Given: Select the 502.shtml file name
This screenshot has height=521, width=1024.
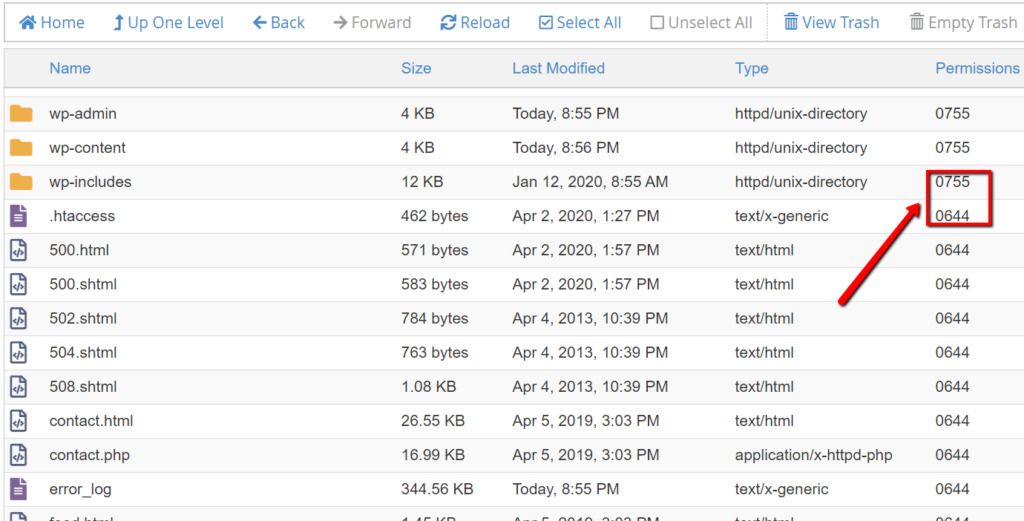Looking at the screenshot, I should [83, 319].
